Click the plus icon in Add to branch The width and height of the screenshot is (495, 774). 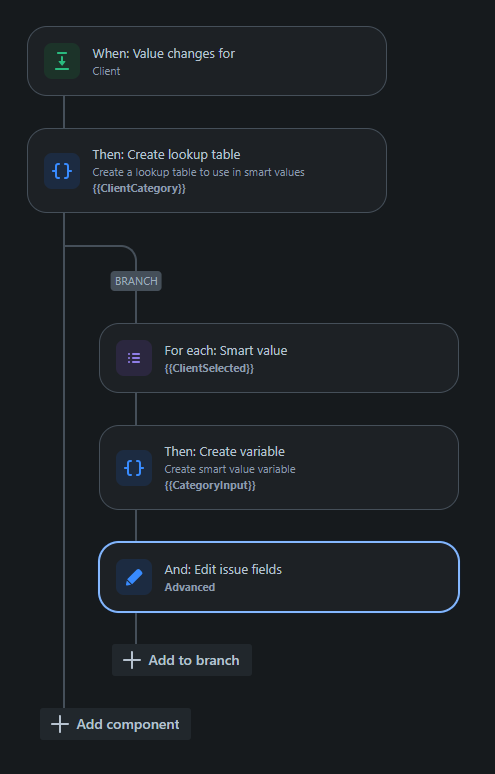132,660
